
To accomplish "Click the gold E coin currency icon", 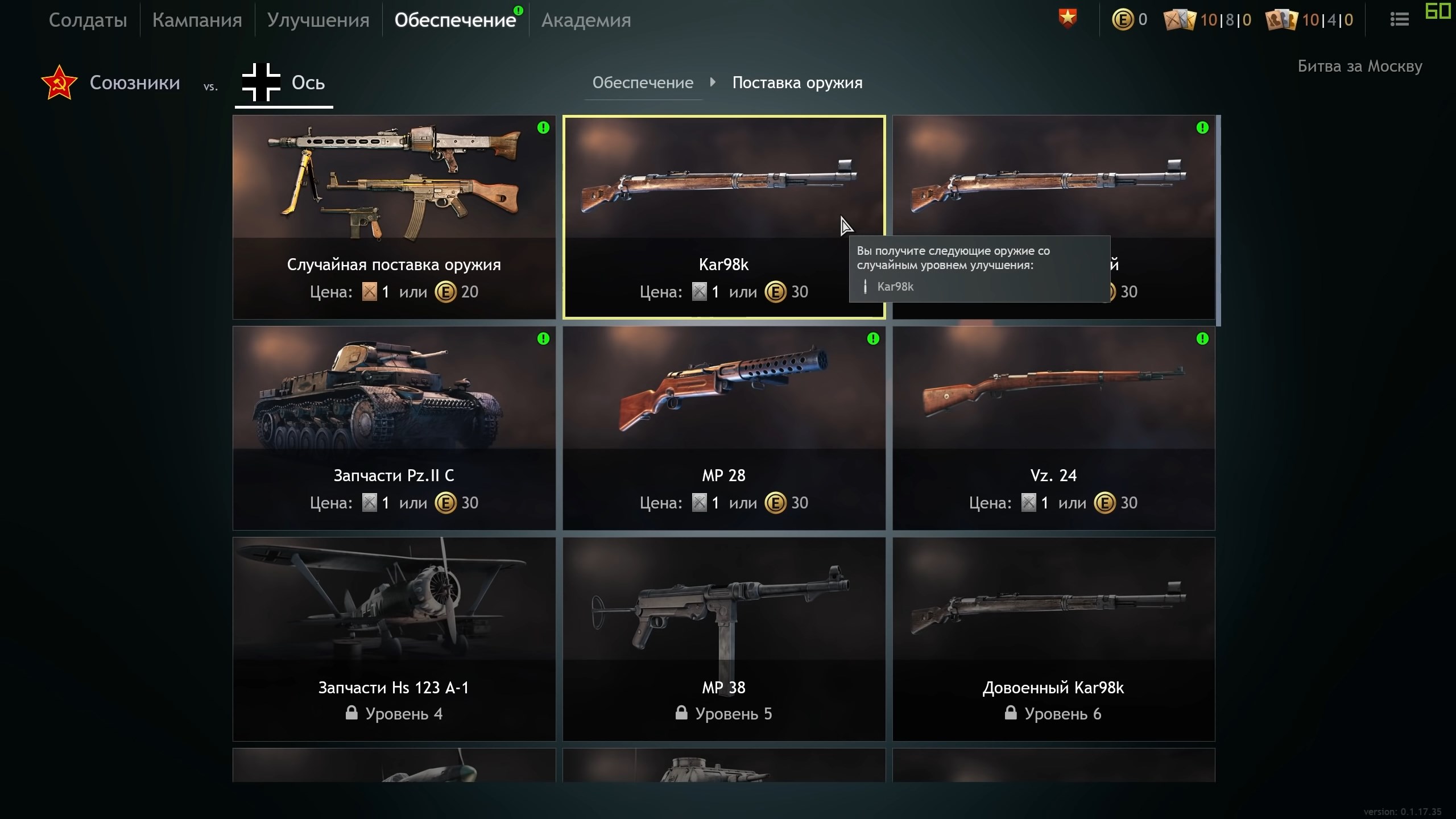I will (x=1122, y=20).
